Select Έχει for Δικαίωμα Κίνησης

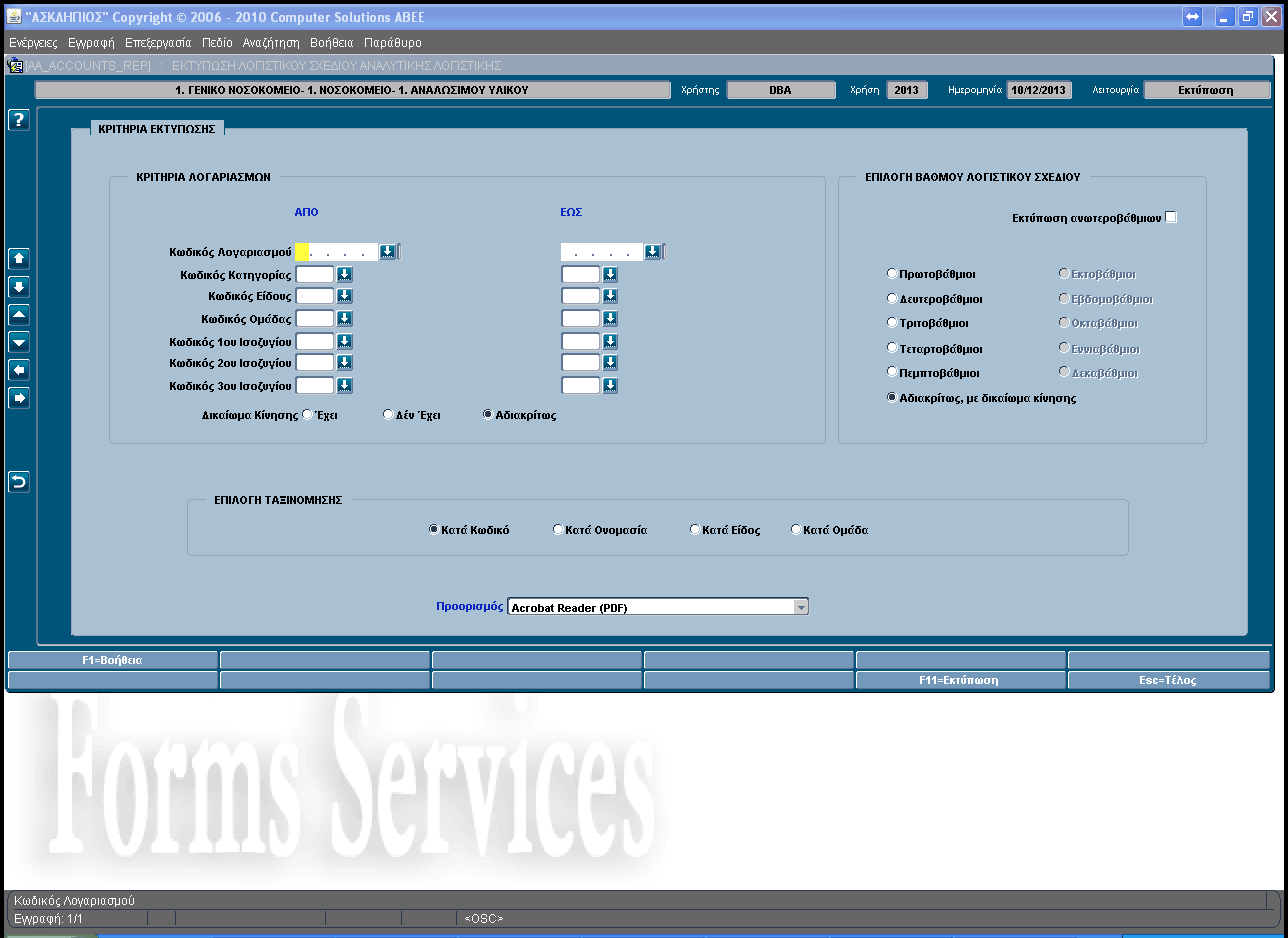(307, 415)
